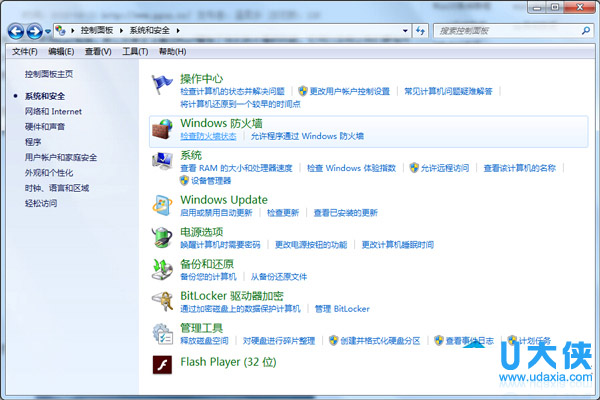Open the 操作中心 heading link
Viewport: 600px width, 400px height.
202,79
